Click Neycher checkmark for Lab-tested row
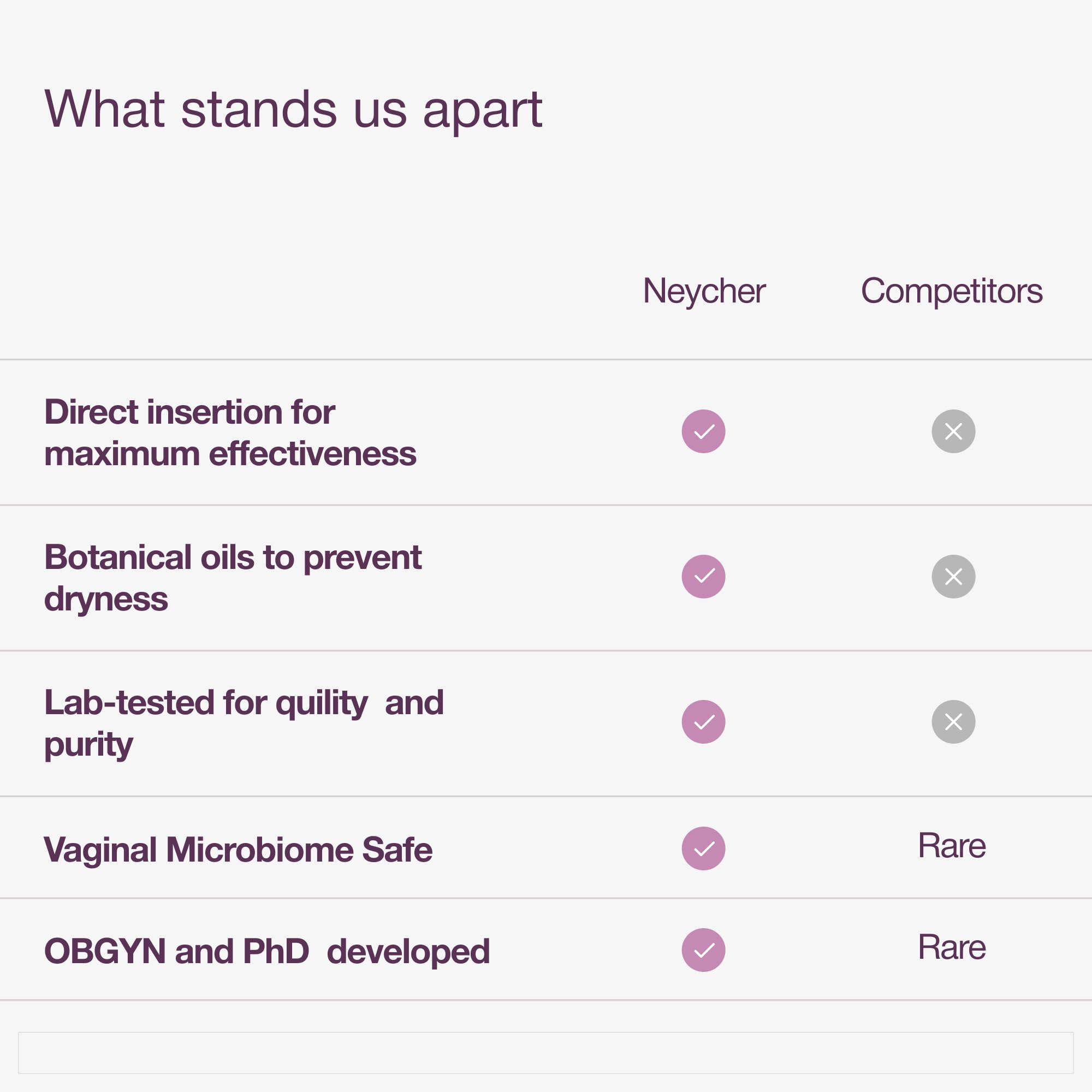The height and width of the screenshot is (1092, 1092). (703, 722)
